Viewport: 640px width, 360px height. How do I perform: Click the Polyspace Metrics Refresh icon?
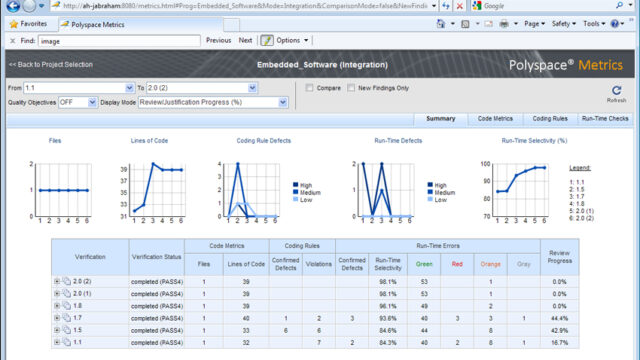[x=616, y=90]
